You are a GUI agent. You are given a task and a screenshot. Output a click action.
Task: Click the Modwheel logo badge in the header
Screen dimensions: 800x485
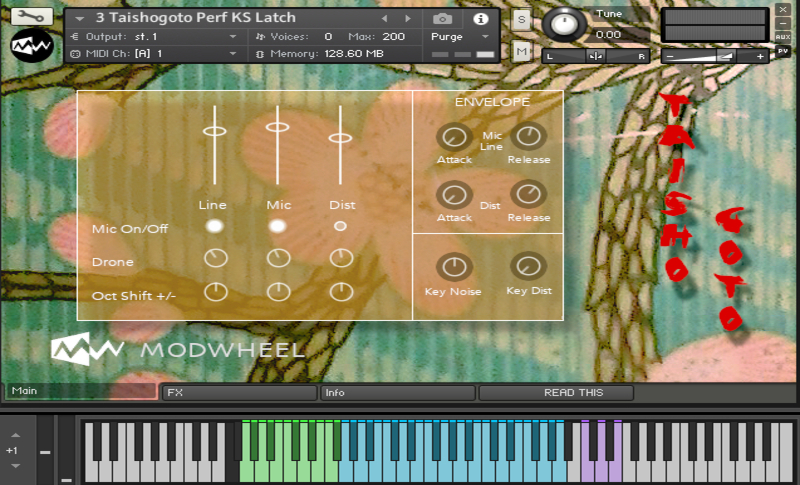(x=32, y=46)
